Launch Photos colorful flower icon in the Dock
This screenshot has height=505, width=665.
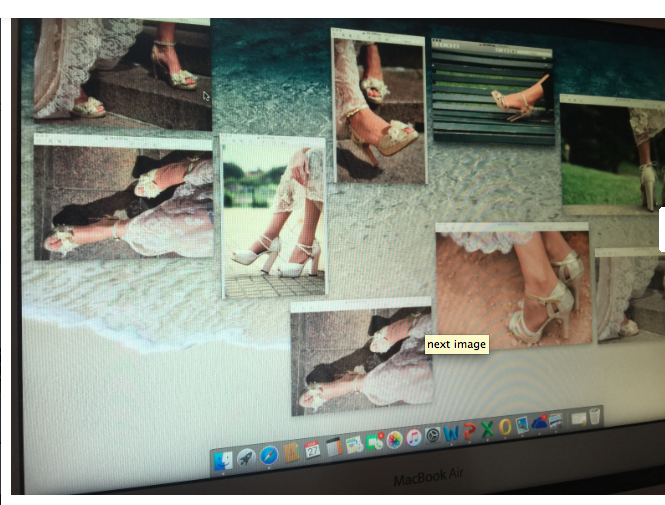tap(394, 440)
